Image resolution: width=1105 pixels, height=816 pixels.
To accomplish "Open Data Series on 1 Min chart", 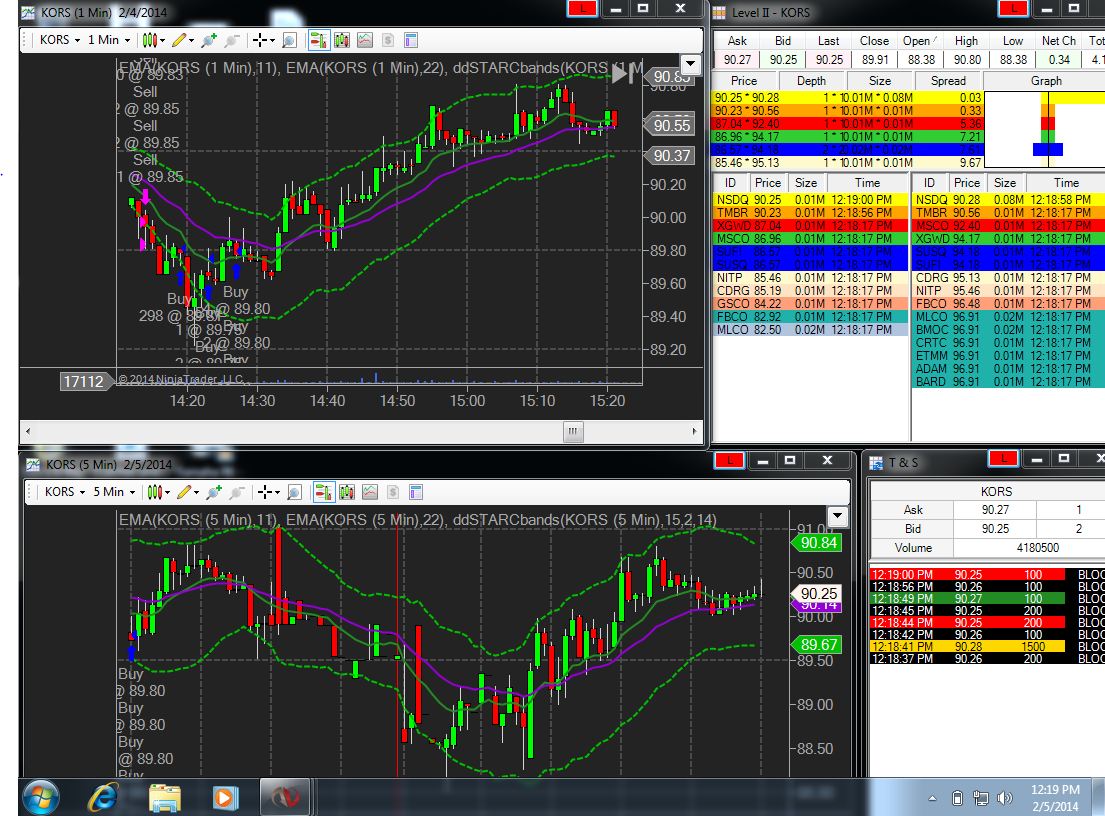I will pos(342,40).
